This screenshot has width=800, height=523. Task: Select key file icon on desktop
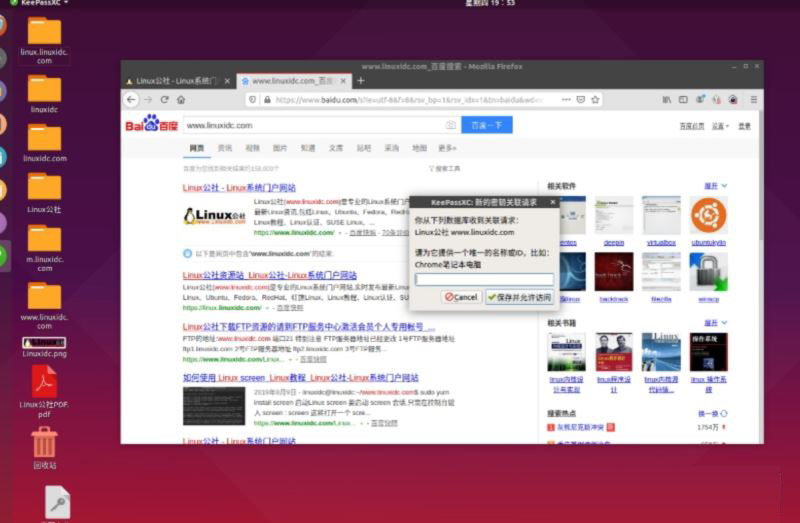57,503
